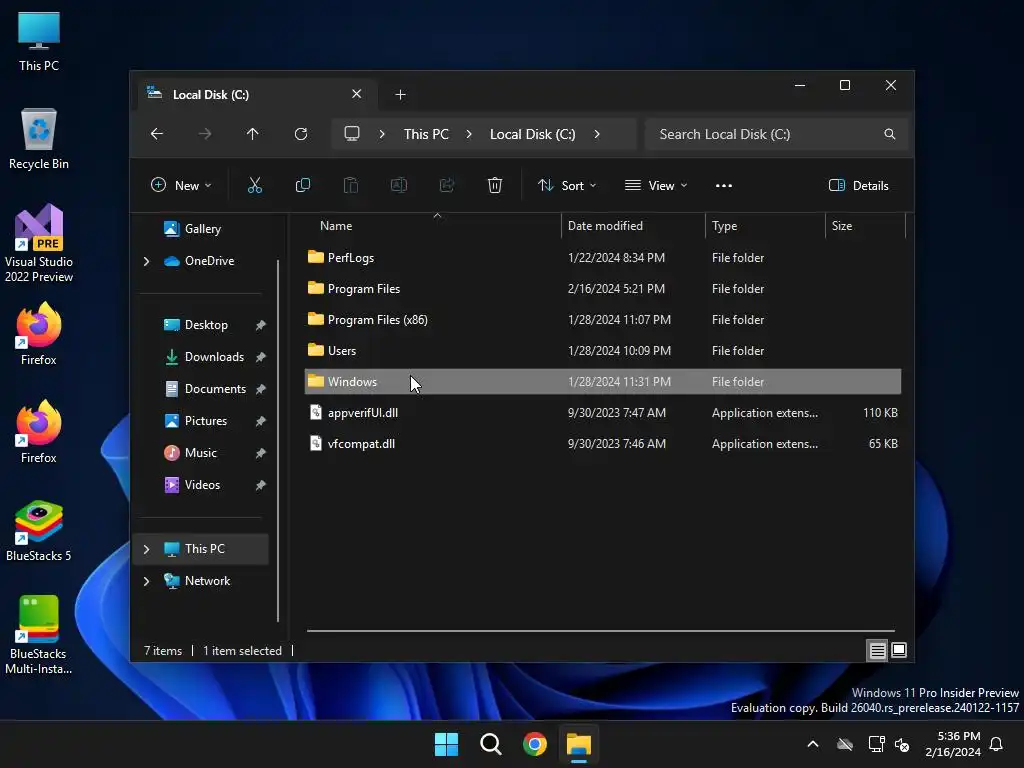
Task: Select the appverifUI.dll file
Action: coord(603,413)
